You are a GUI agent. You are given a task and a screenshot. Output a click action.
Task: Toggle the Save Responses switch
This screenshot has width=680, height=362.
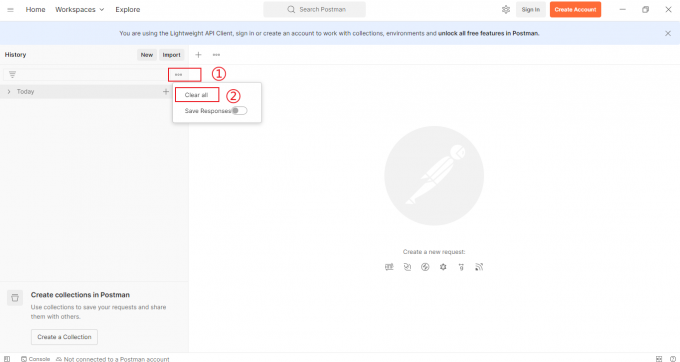239,111
